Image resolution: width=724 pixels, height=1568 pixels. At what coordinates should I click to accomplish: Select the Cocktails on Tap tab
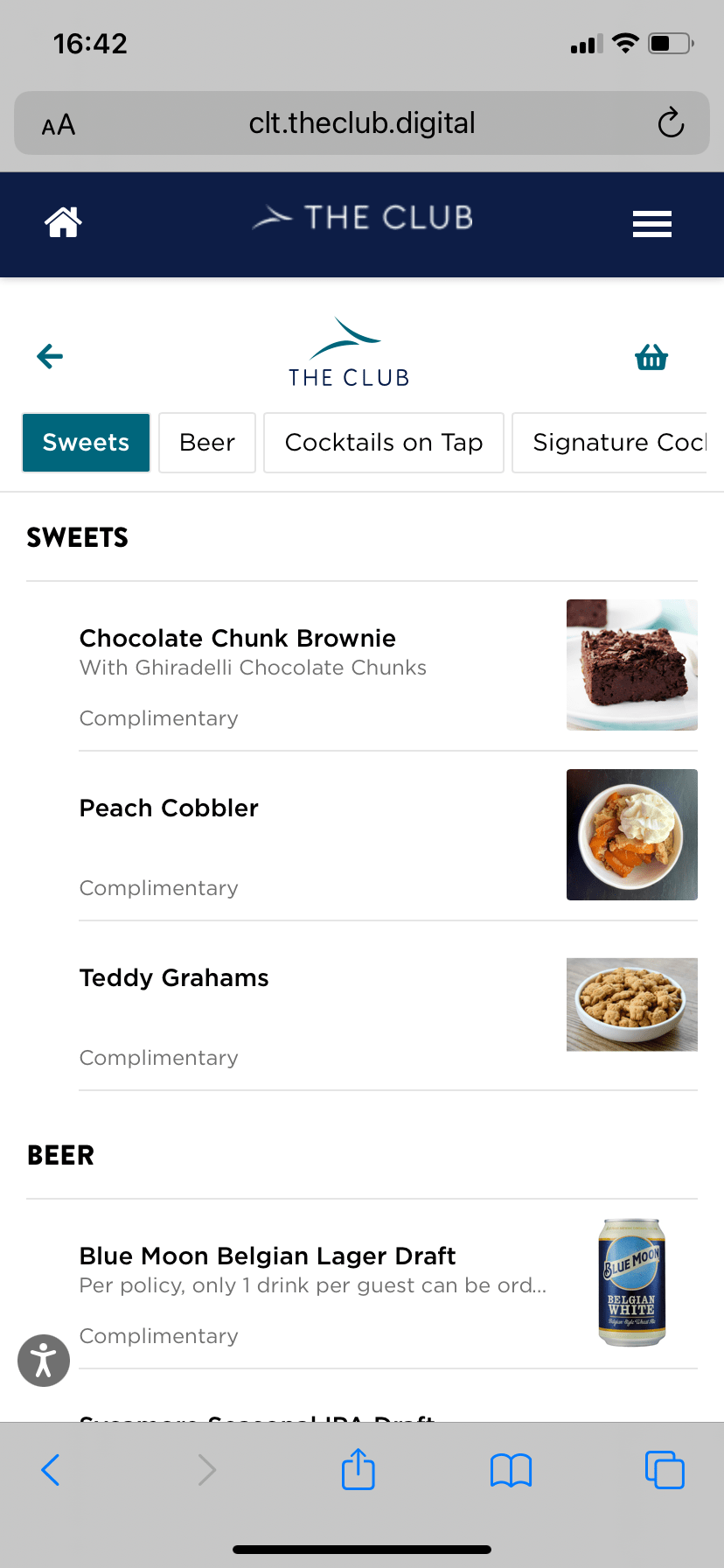tap(384, 443)
